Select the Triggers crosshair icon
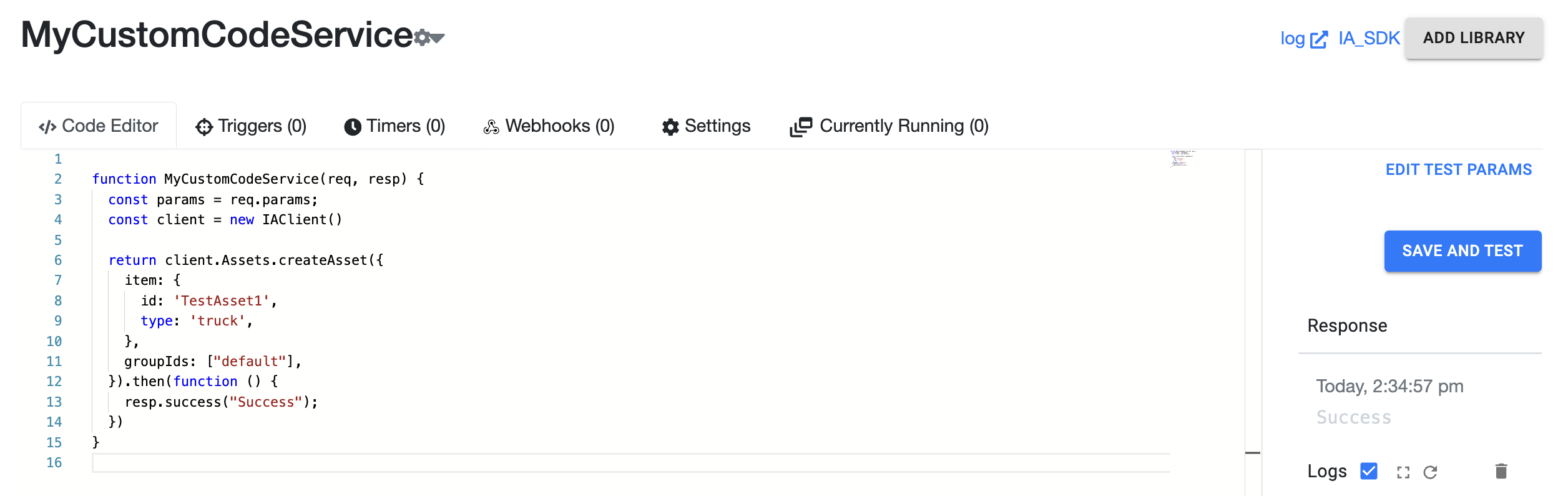 tap(204, 126)
